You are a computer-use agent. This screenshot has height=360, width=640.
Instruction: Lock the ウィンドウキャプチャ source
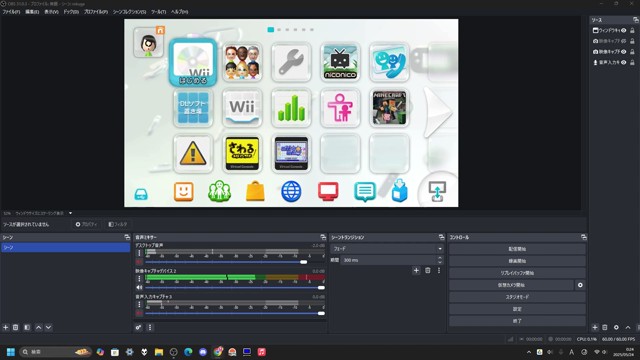(632, 30)
